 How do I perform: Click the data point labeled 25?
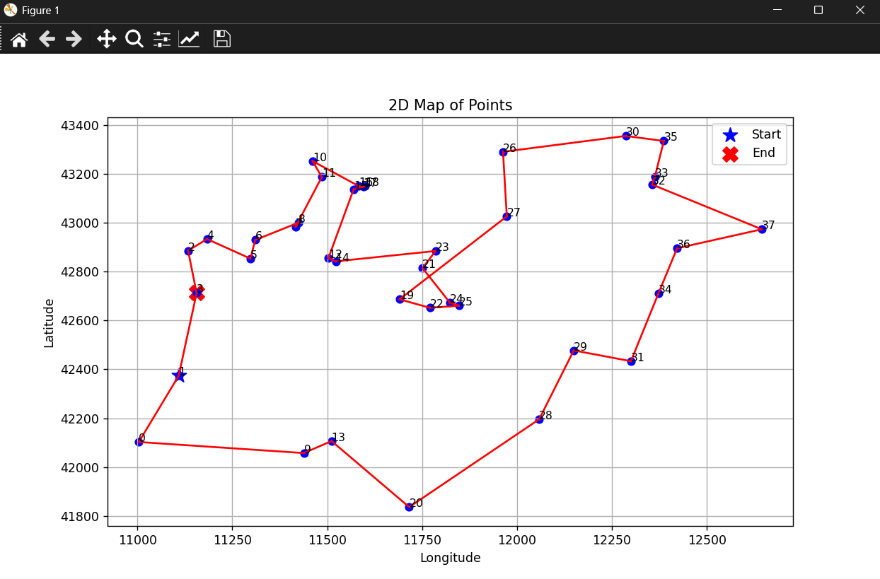pyautogui.click(x=459, y=306)
